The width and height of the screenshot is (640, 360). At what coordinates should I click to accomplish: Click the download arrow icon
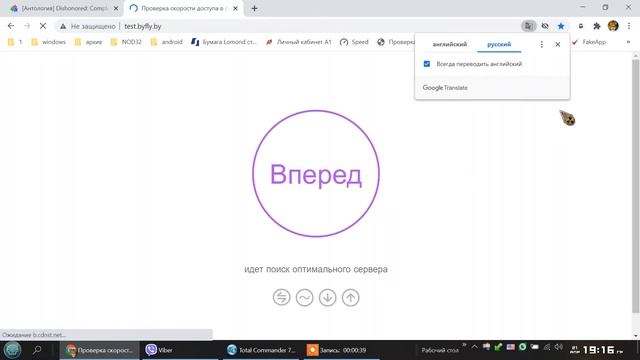coord(327,298)
